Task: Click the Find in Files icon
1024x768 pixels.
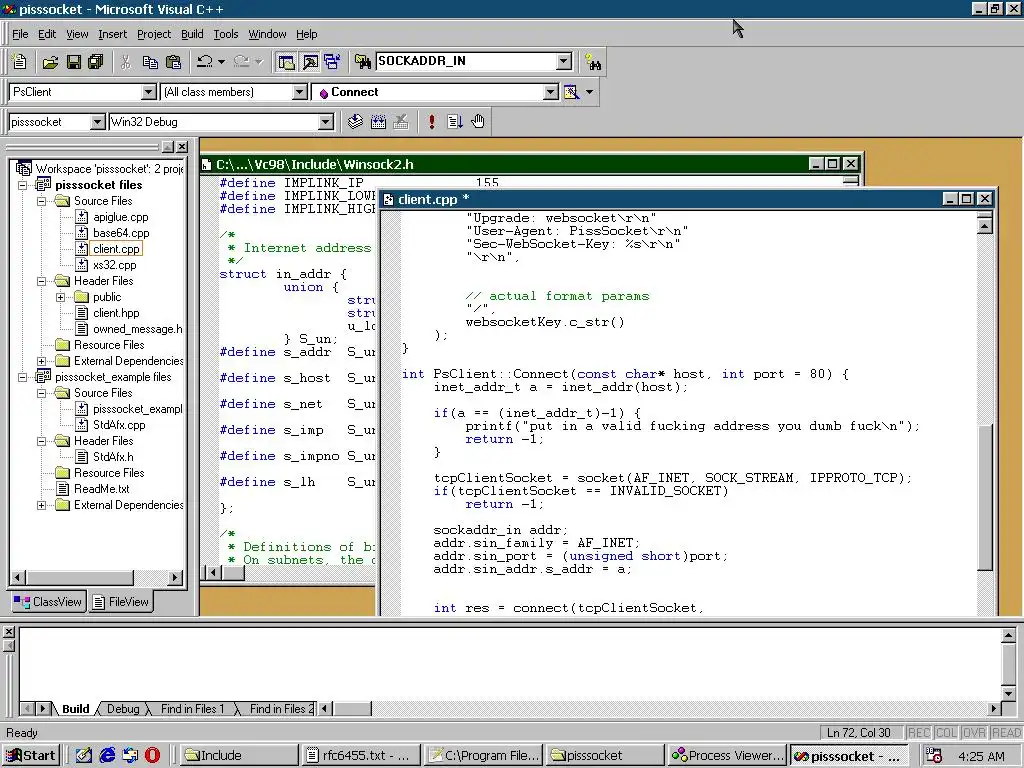Action: [362, 61]
